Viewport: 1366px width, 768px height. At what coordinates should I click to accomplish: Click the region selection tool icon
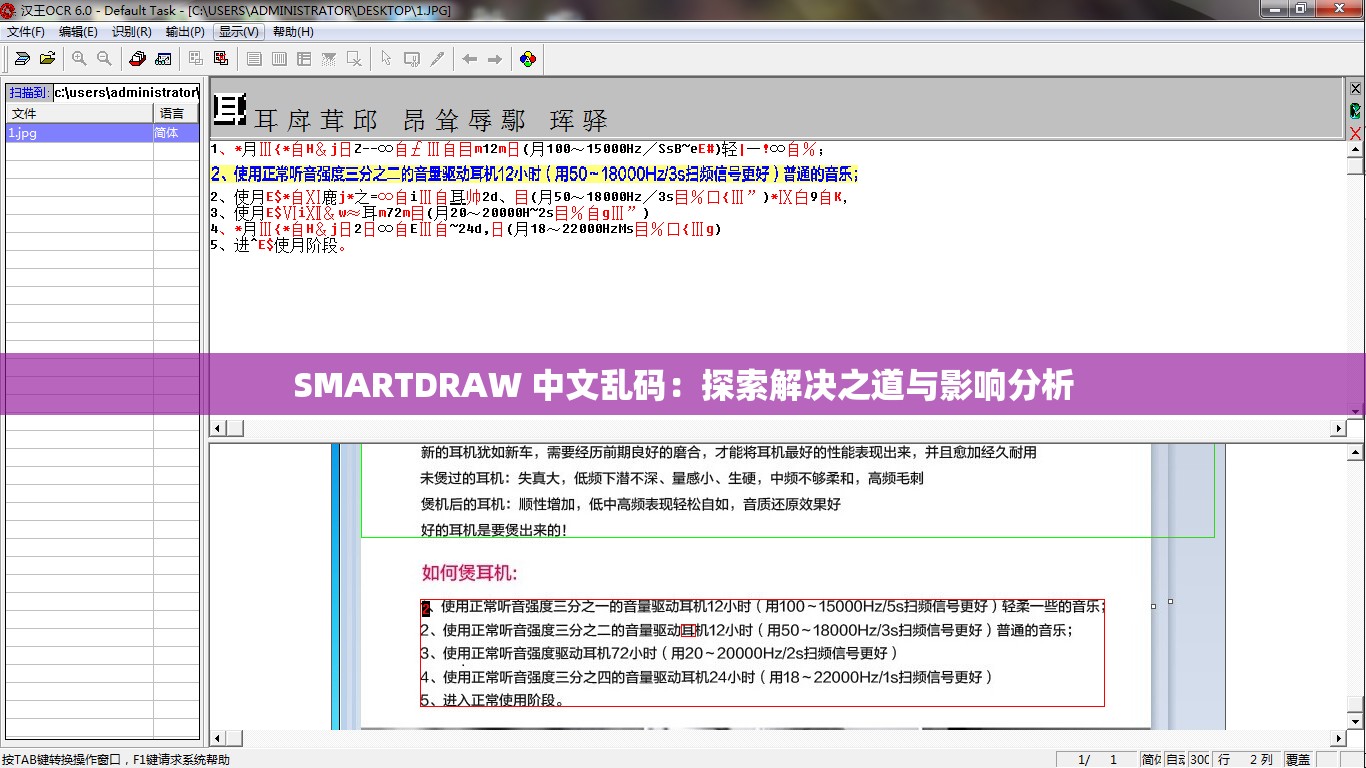(411, 59)
